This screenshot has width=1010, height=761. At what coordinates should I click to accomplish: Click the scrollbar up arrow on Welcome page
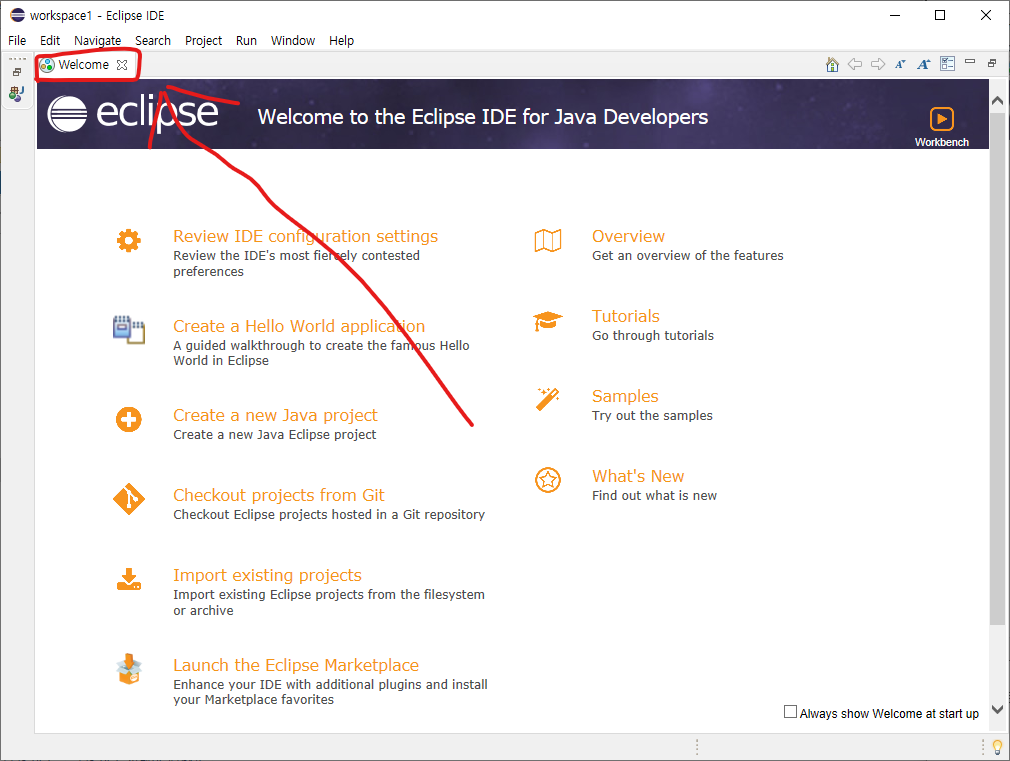(998, 101)
